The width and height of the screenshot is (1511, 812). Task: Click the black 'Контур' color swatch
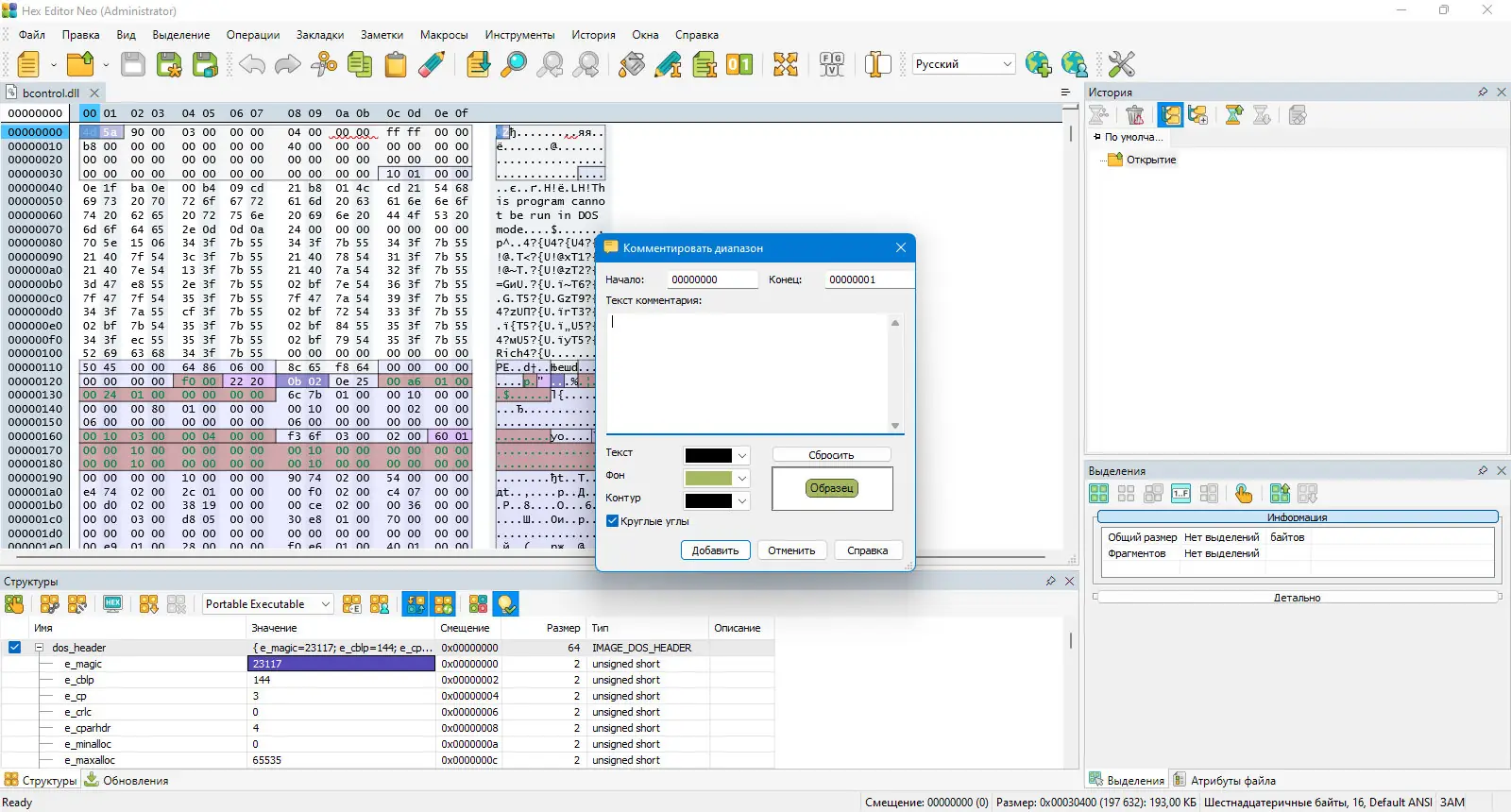point(708,500)
